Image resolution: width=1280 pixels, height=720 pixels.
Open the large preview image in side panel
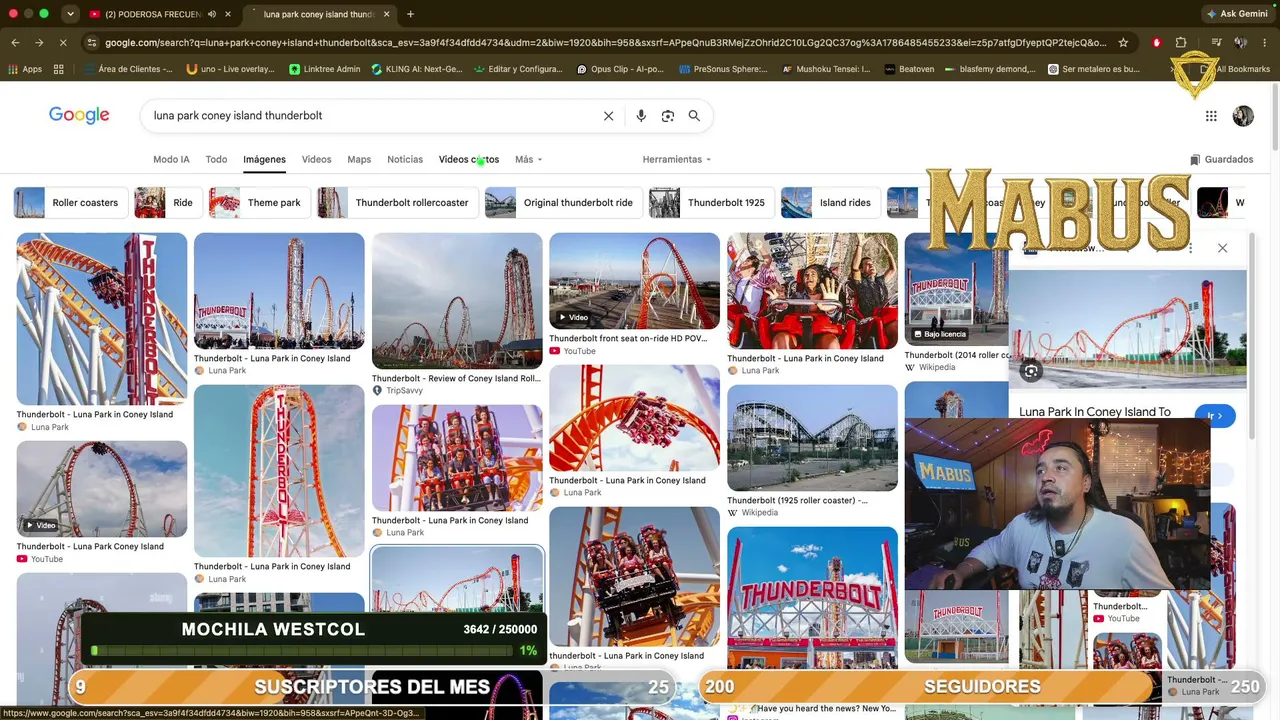[x=1127, y=329]
